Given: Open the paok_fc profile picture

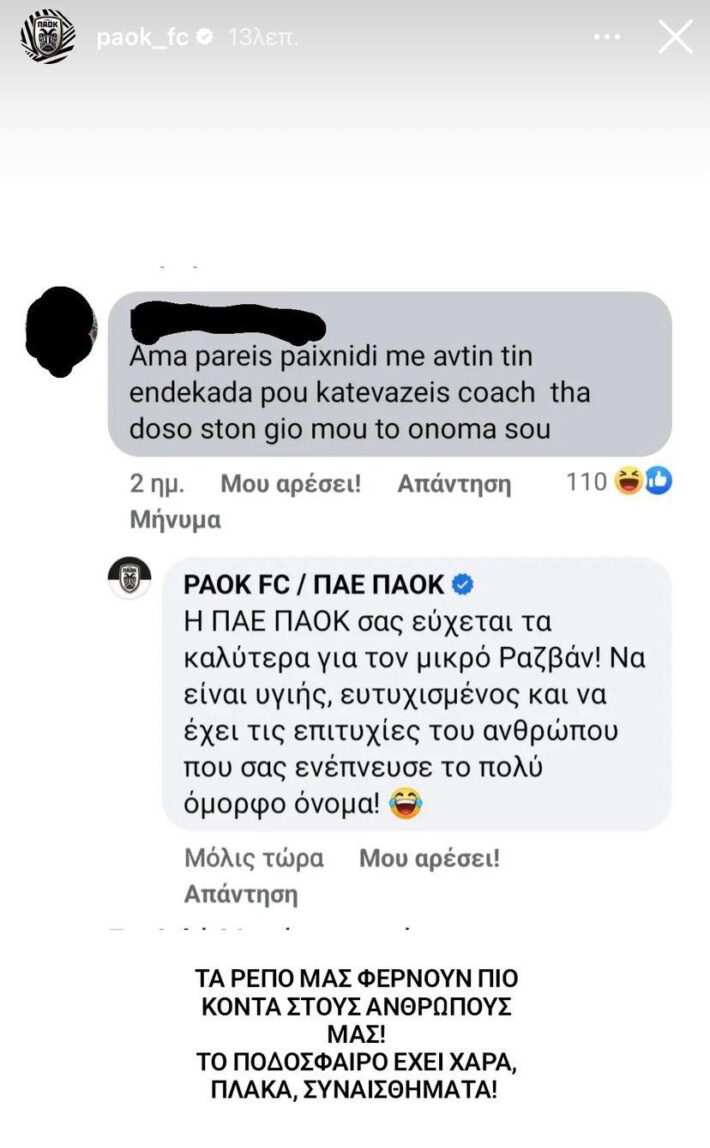Looking at the screenshot, I should [x=48, y=37].
